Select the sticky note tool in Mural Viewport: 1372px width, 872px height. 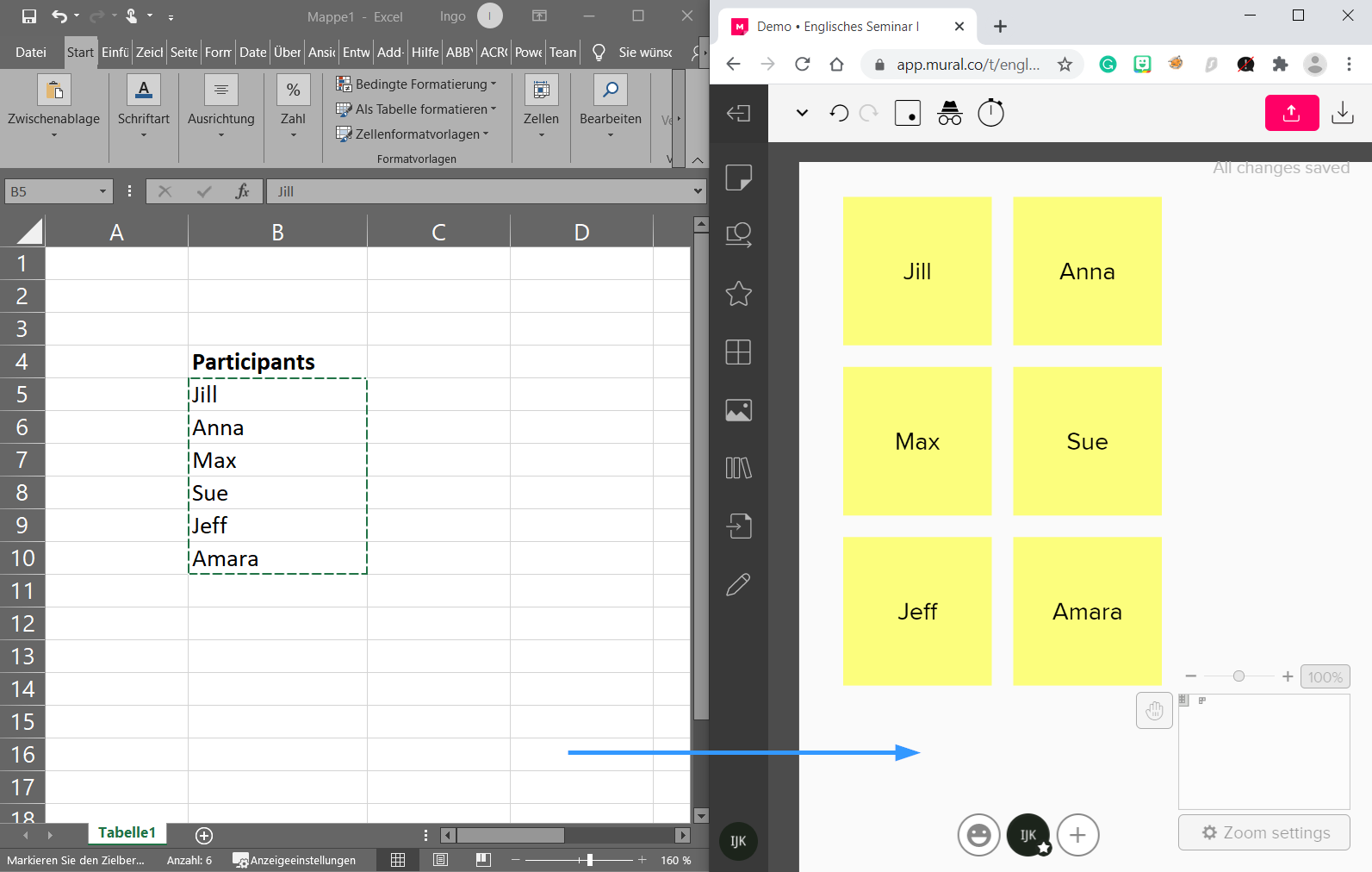pos(739,178)
